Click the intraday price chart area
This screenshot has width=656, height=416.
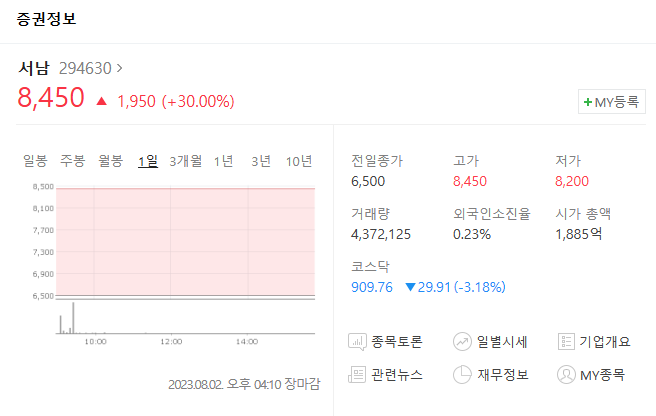pyautogui.click(x=185, y=242)
